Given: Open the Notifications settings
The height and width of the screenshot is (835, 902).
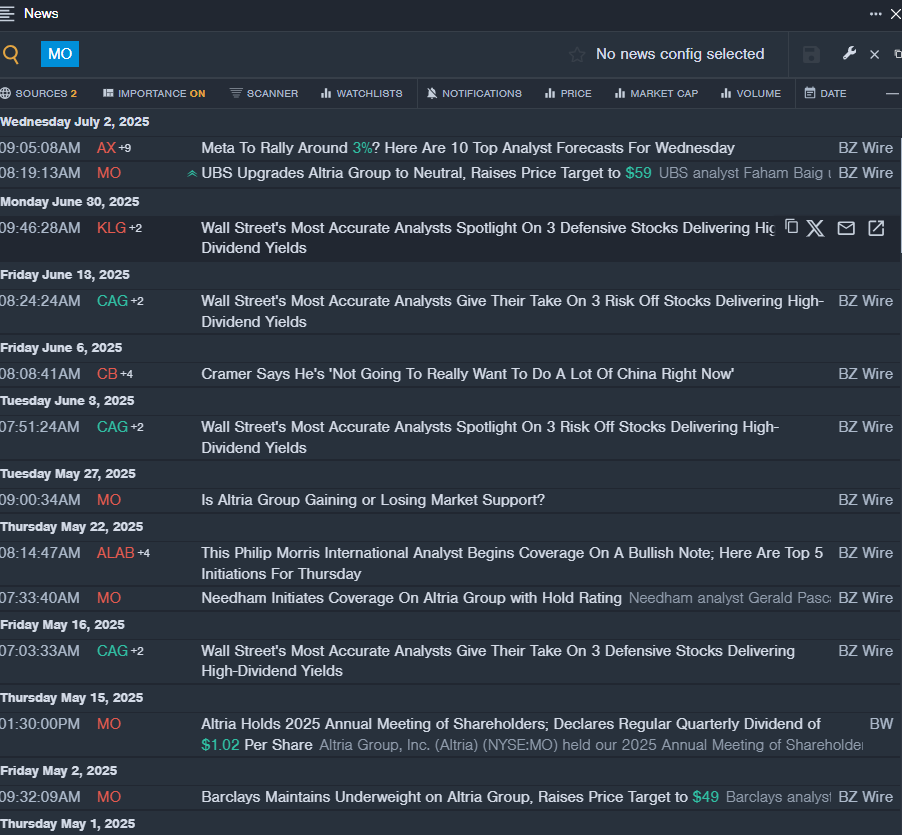Looking at the screenshot, I should click(474, 94).
